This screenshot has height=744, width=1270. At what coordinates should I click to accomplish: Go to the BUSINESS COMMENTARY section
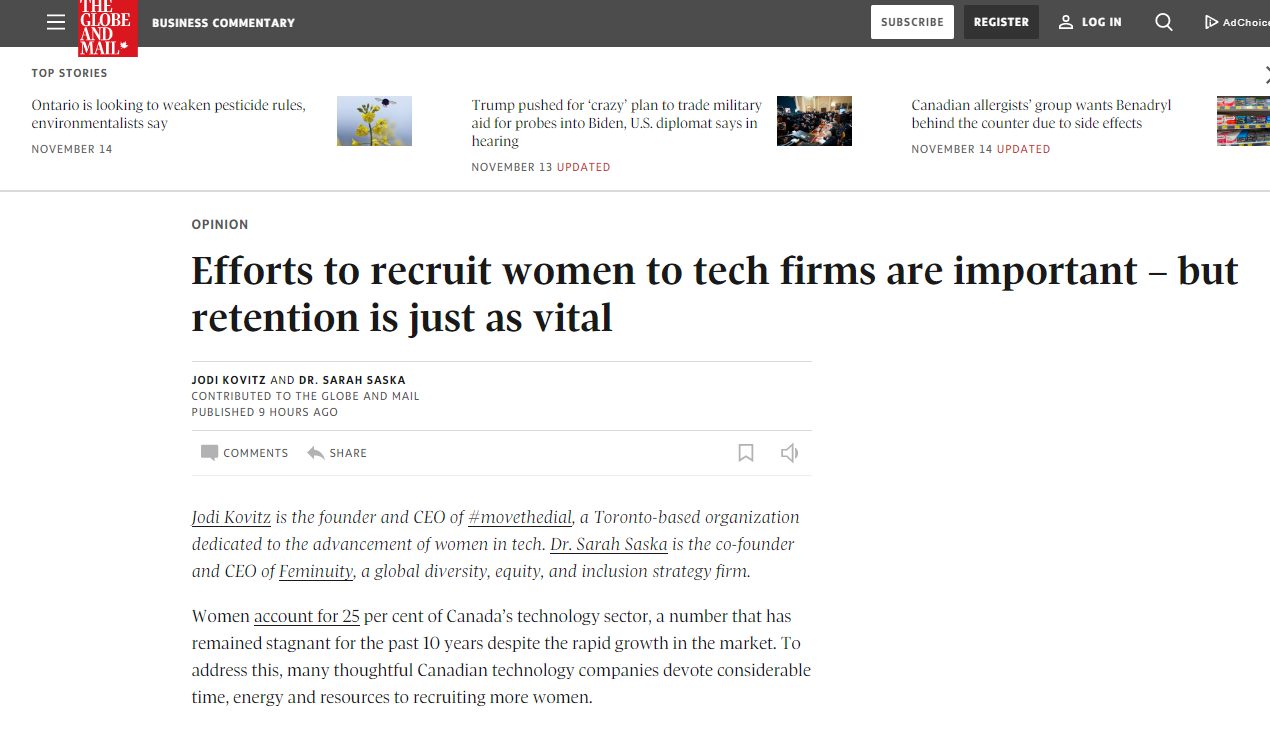[x=223, y=22]
